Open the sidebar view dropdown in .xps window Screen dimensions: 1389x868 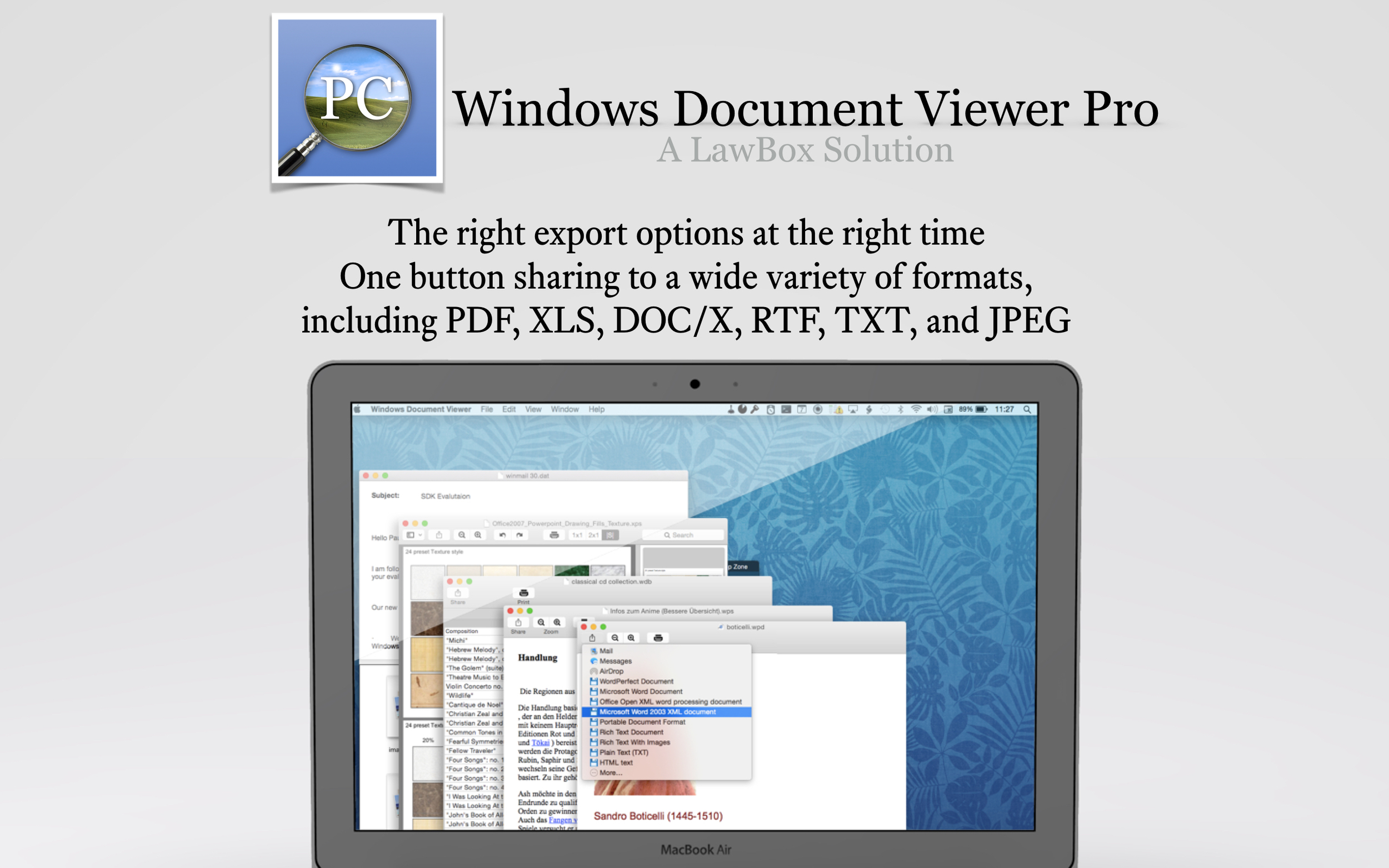point(414,535)
